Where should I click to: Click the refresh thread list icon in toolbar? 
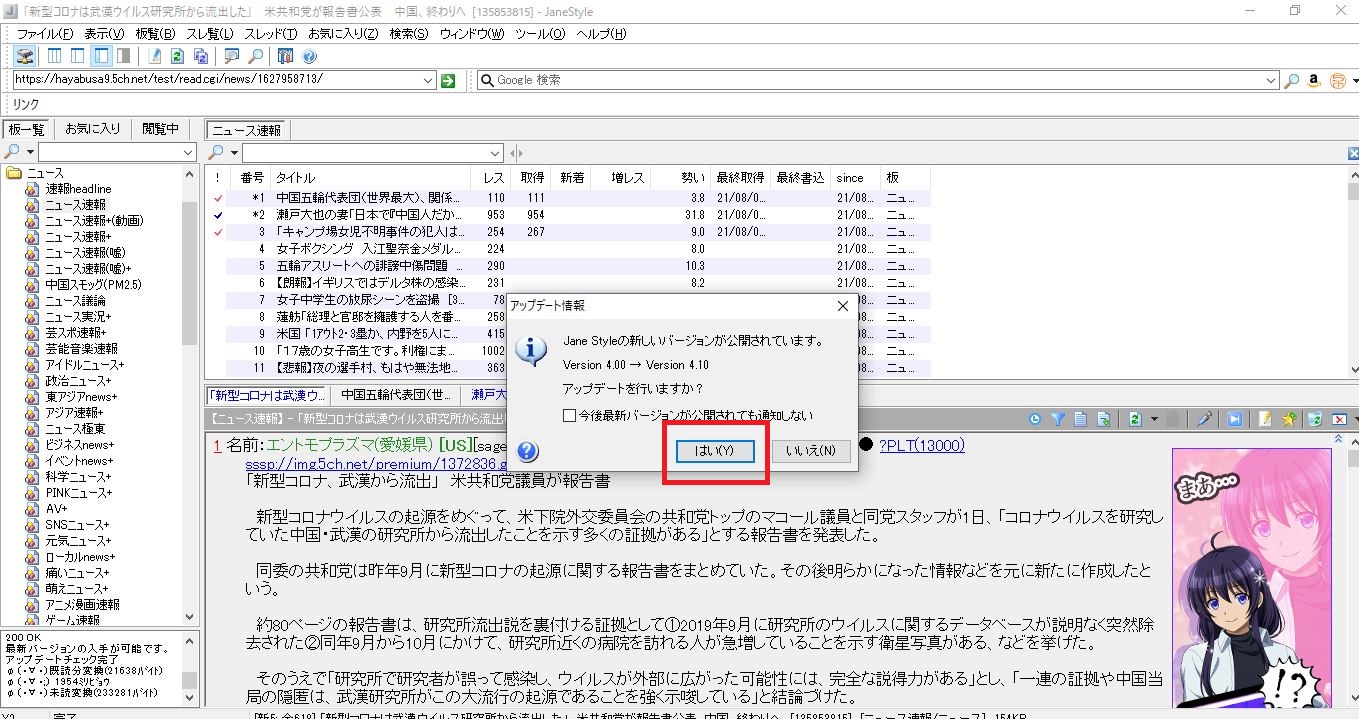coord(177,55)
